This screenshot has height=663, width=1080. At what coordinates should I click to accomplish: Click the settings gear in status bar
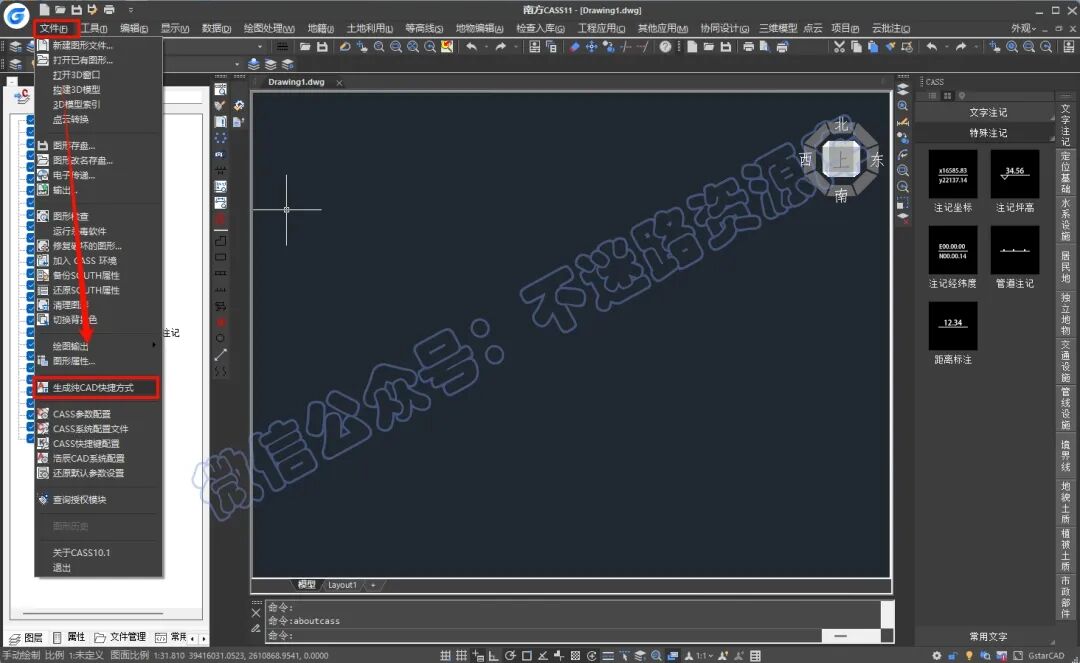937,655
